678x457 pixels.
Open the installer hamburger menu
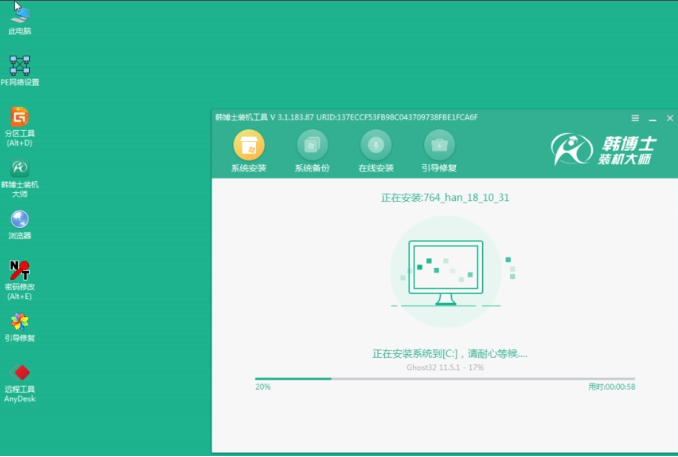point(635,118)
